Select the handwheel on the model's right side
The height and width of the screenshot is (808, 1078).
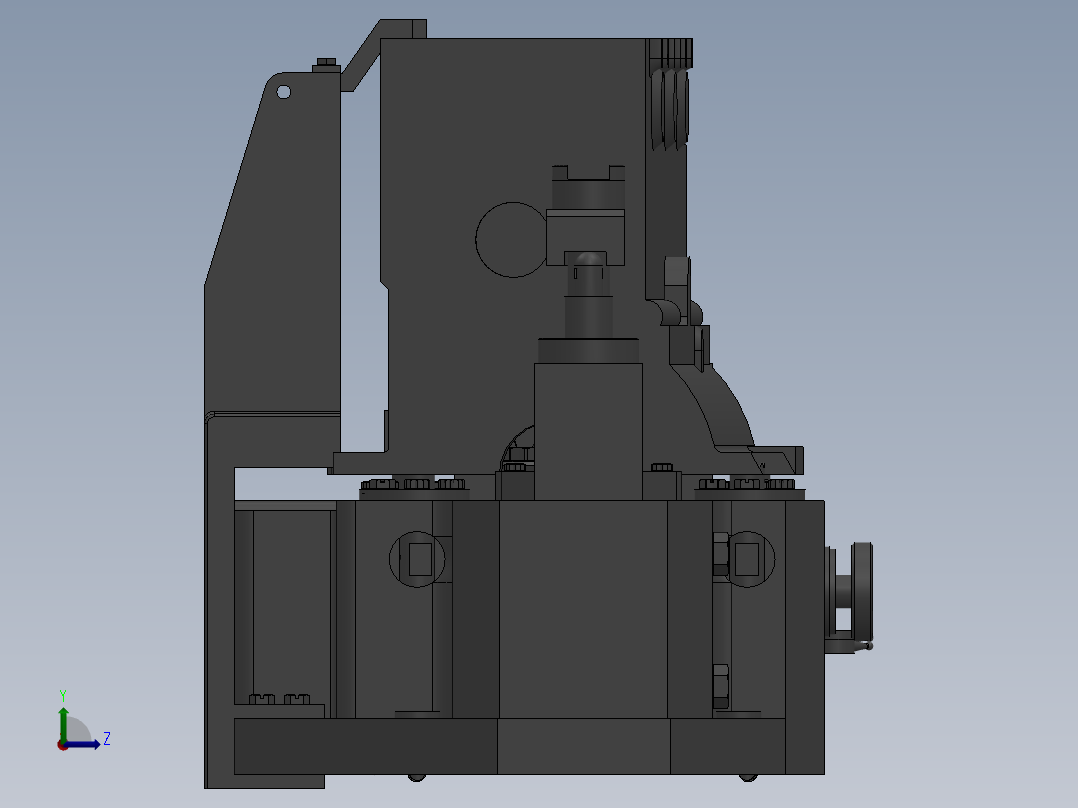point(861,592)
